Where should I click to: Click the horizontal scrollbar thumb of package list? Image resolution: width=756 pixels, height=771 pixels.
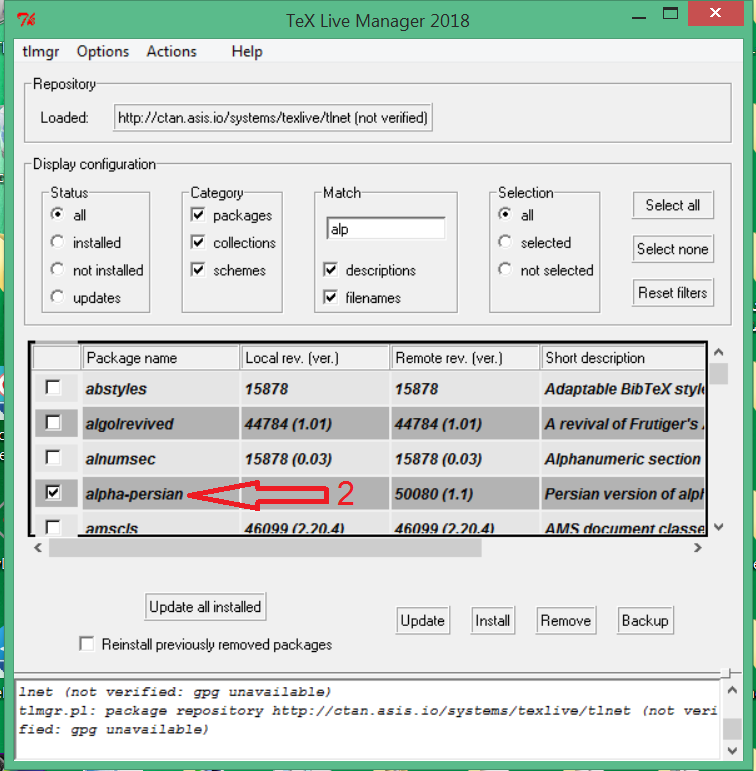pos(265,547)
